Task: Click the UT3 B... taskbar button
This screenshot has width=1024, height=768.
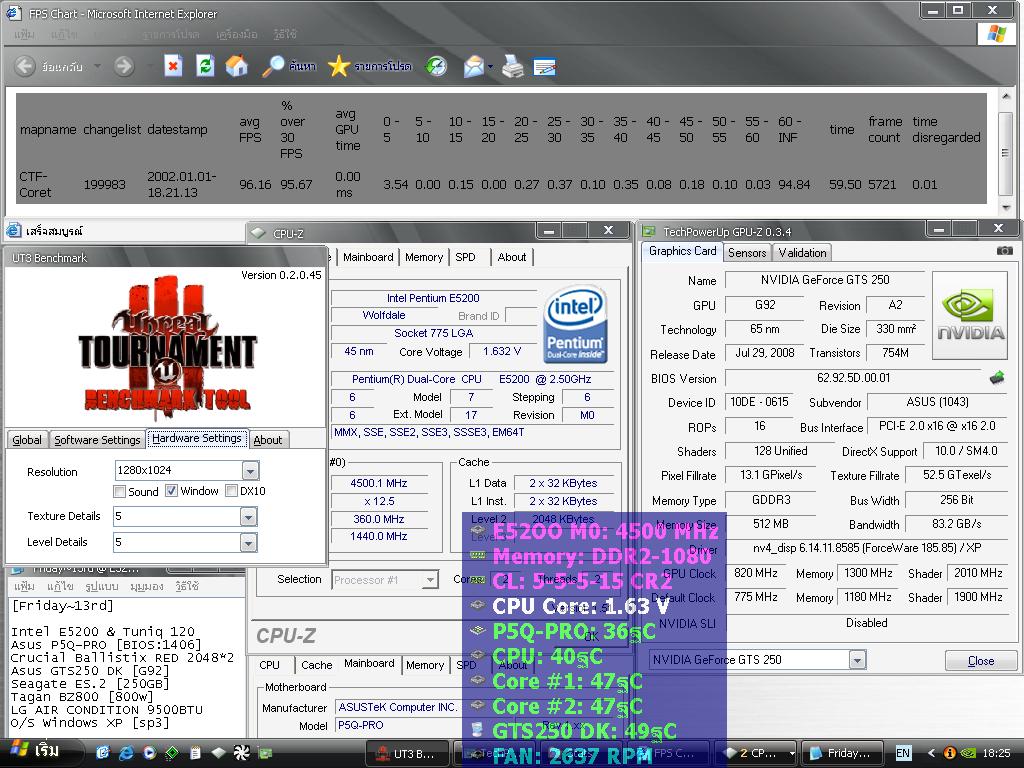Action: point(408,753)
